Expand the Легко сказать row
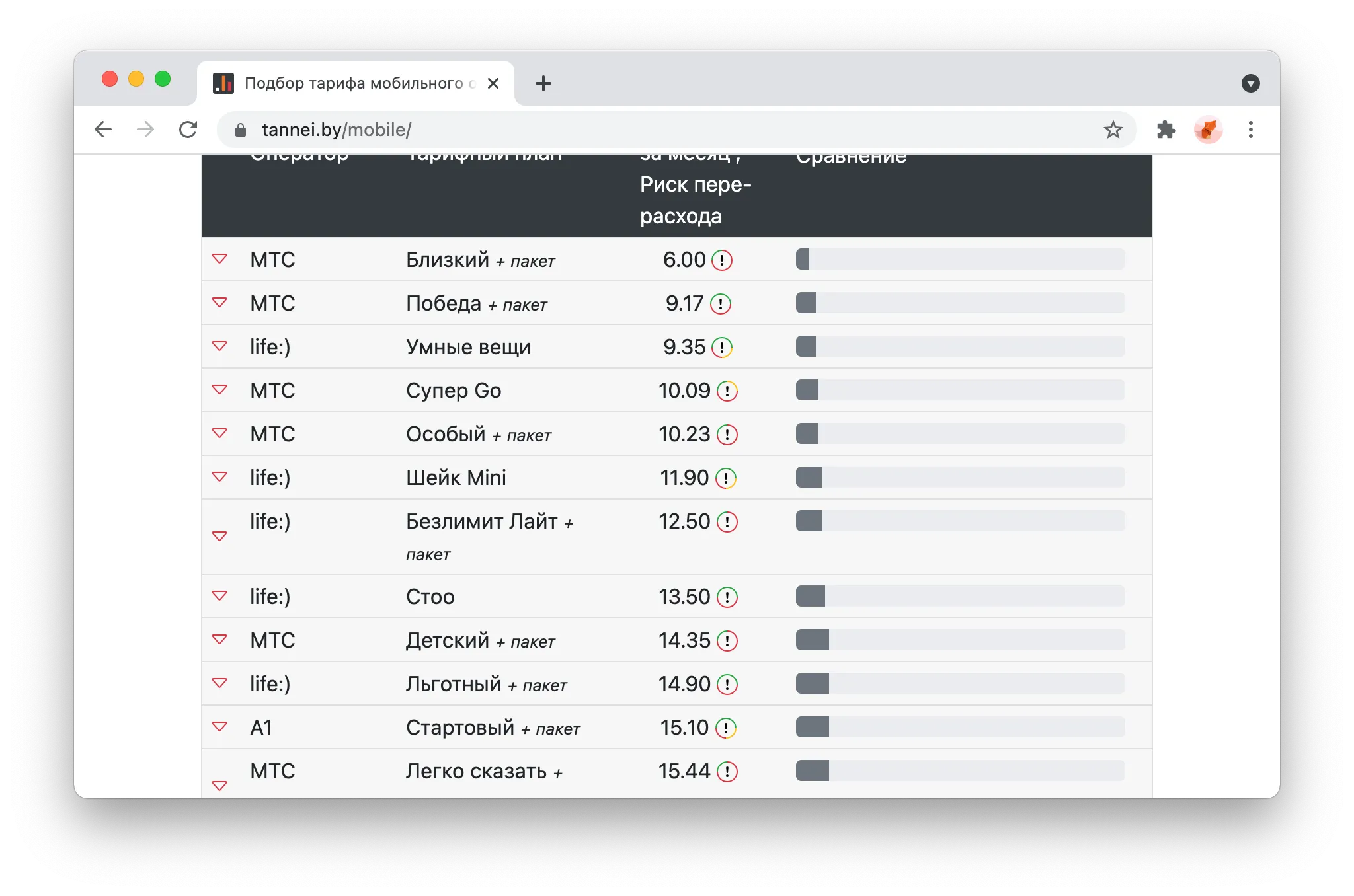This screenshot has height=896, width=1354. pos(219,786)
